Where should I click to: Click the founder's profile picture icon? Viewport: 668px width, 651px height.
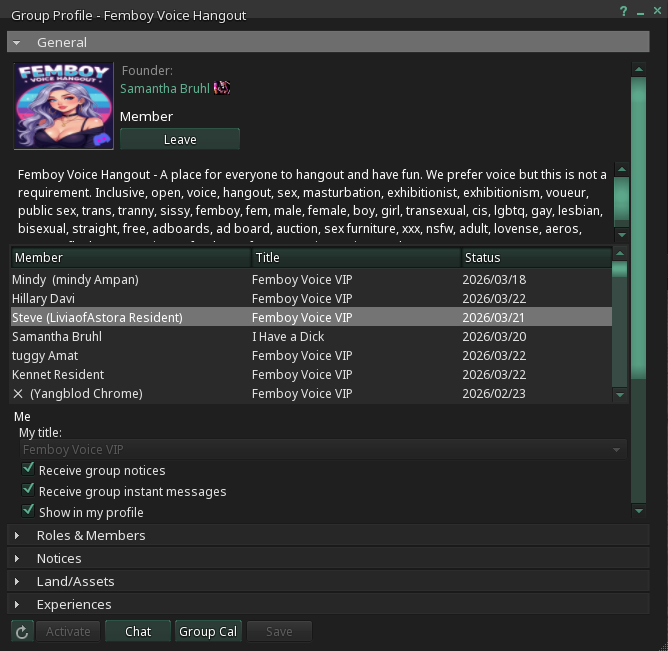tap(222, 88)
